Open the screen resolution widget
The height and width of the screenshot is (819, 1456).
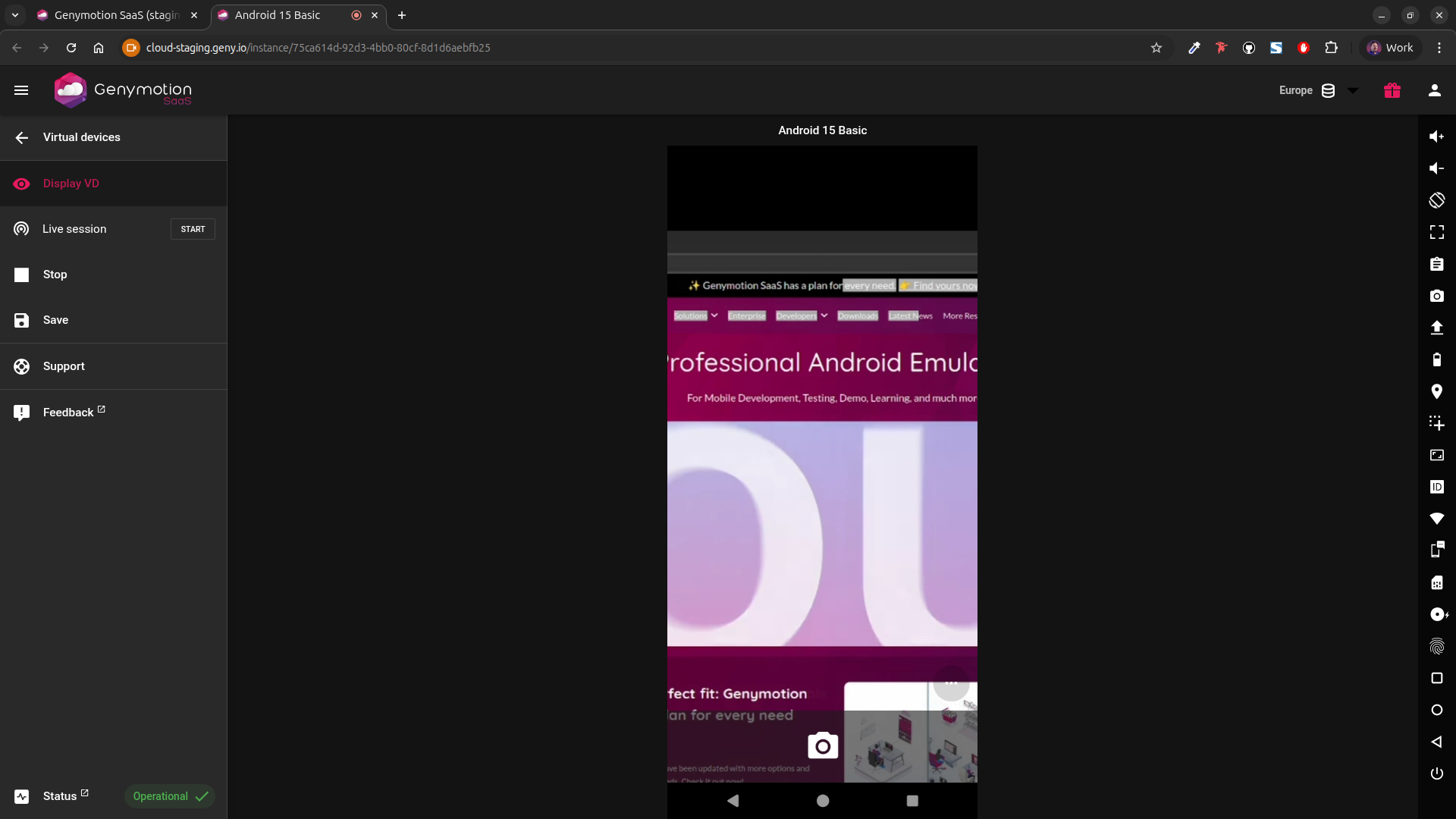(1436, 455)
